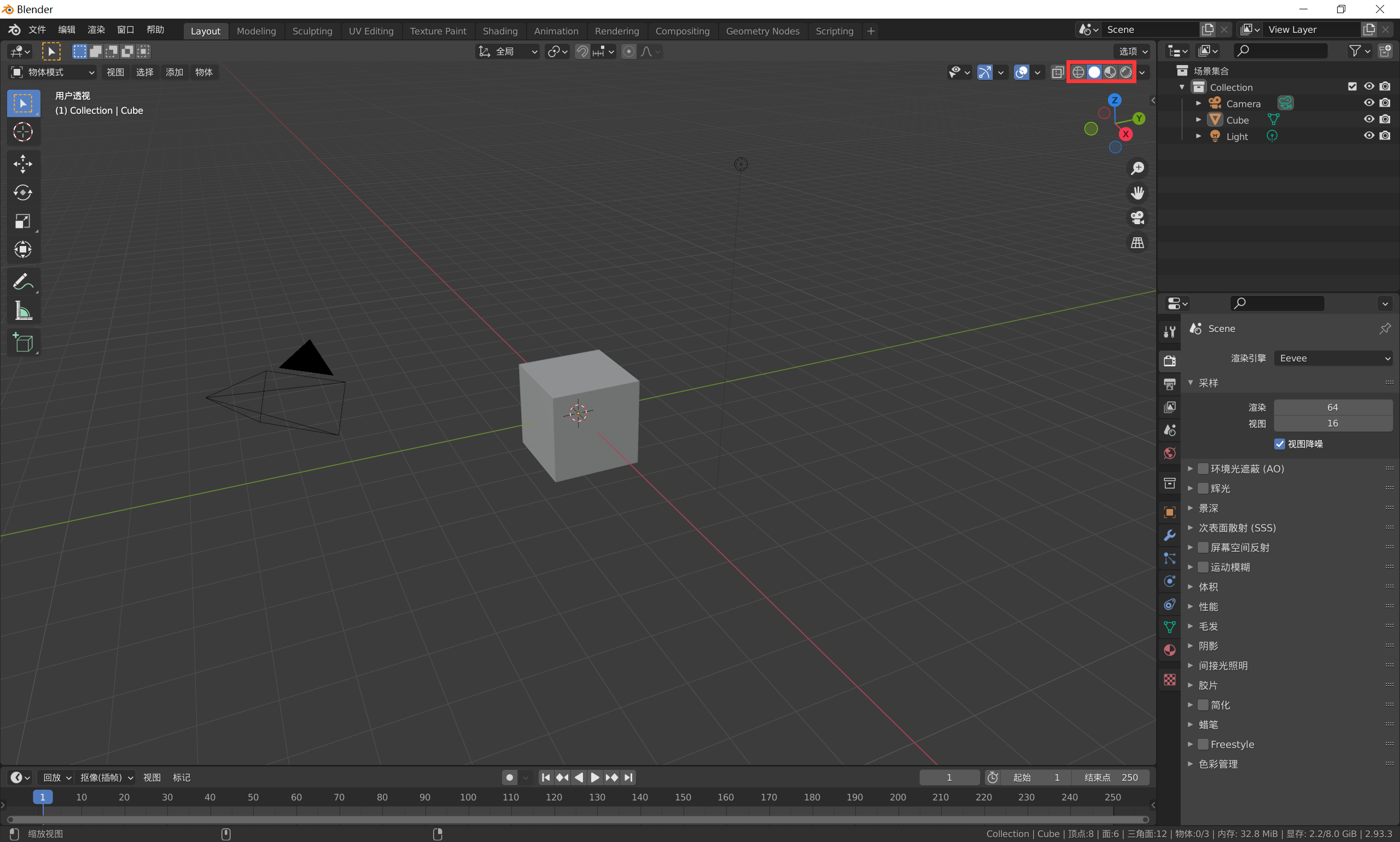
Task: Switch viewport to rendered shading
Action: click(1126, 72)
